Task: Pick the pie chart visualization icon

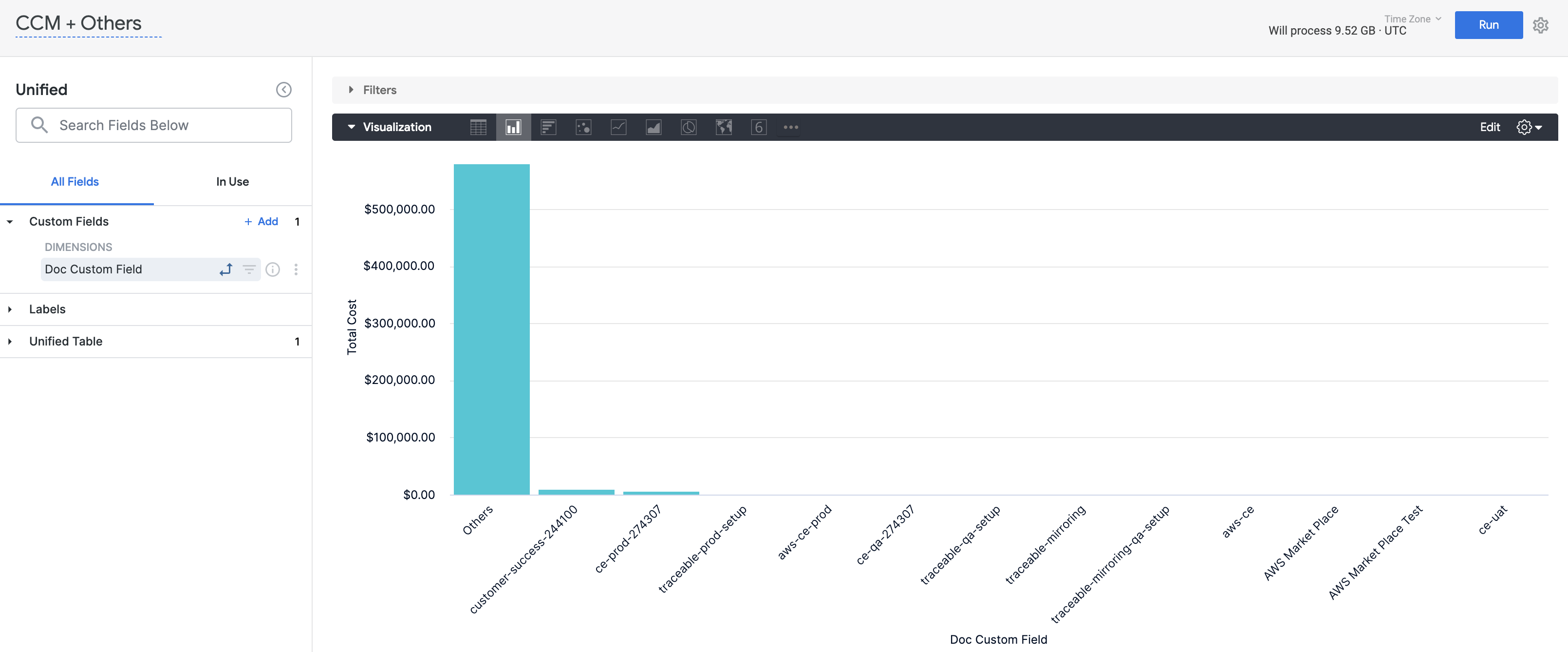Action: coord(689,127)
